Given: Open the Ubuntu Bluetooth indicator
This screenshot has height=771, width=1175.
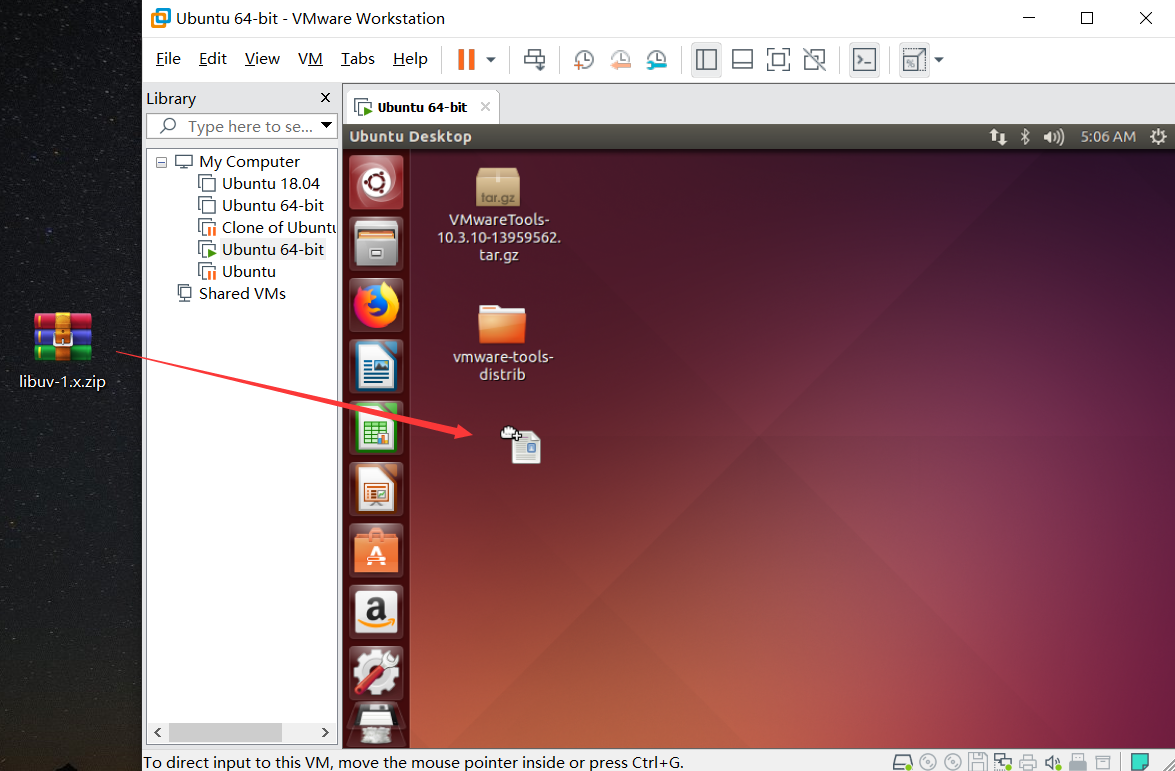Looking at the screenshot, I should click(1025, 136).
